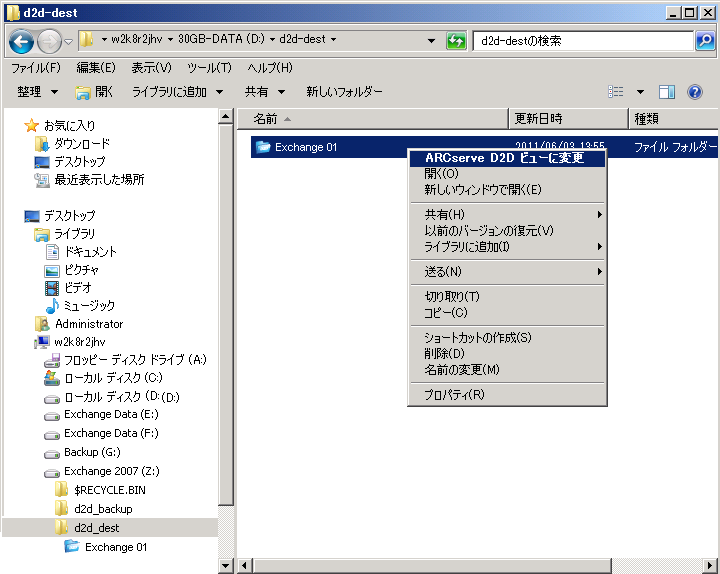The width and height of the screenshot is (720, 574).
Task: Click the ビデオ library icon
Action: [52, 288]
